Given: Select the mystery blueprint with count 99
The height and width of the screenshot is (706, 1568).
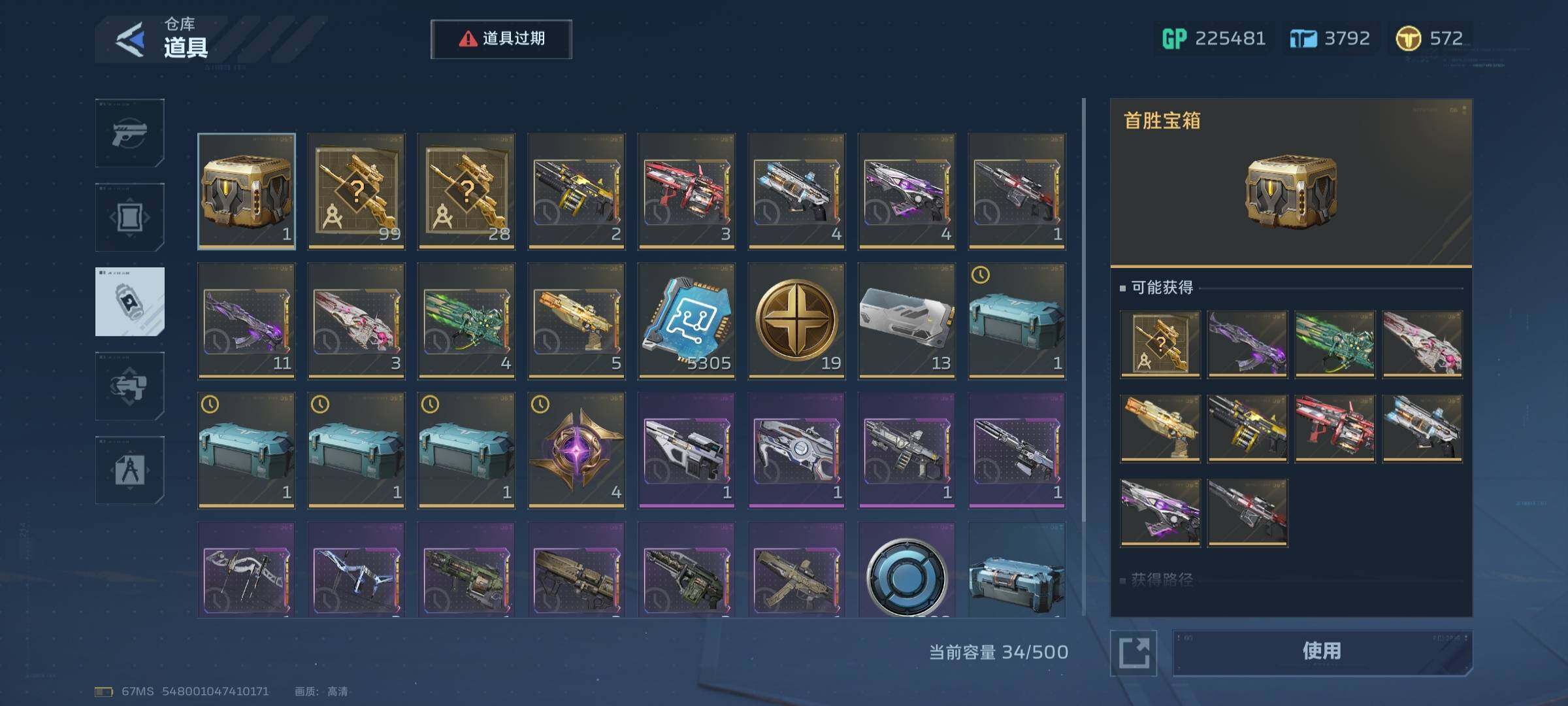Looking at the screenshot, I should click(x=356, y=192).
